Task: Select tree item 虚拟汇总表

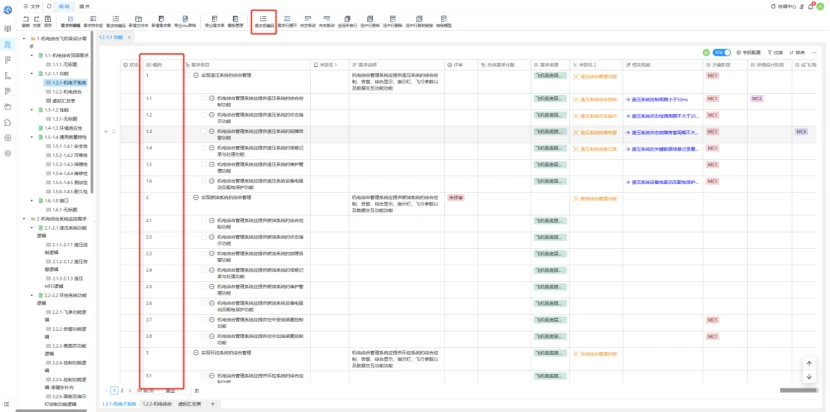Action: point(64,101)
